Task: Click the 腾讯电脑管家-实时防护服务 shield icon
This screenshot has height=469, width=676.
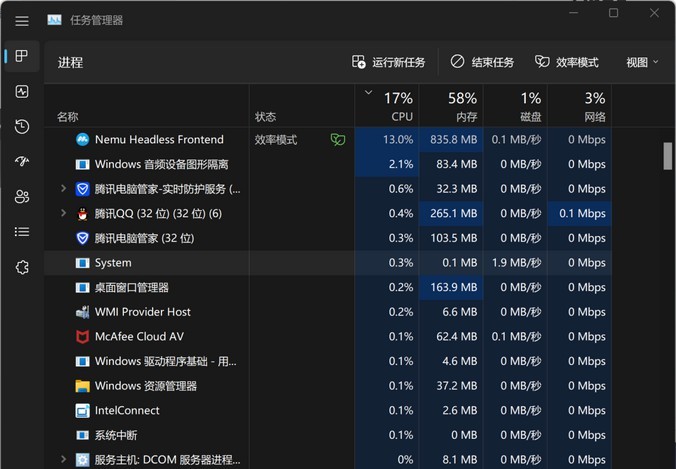Action: 82,189
